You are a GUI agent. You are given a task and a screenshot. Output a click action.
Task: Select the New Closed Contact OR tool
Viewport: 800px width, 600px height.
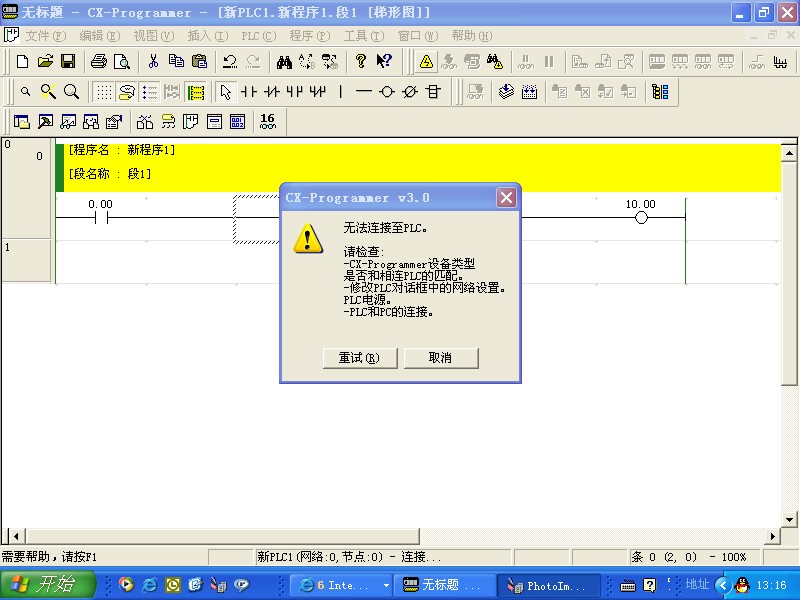tap(317, 92)
